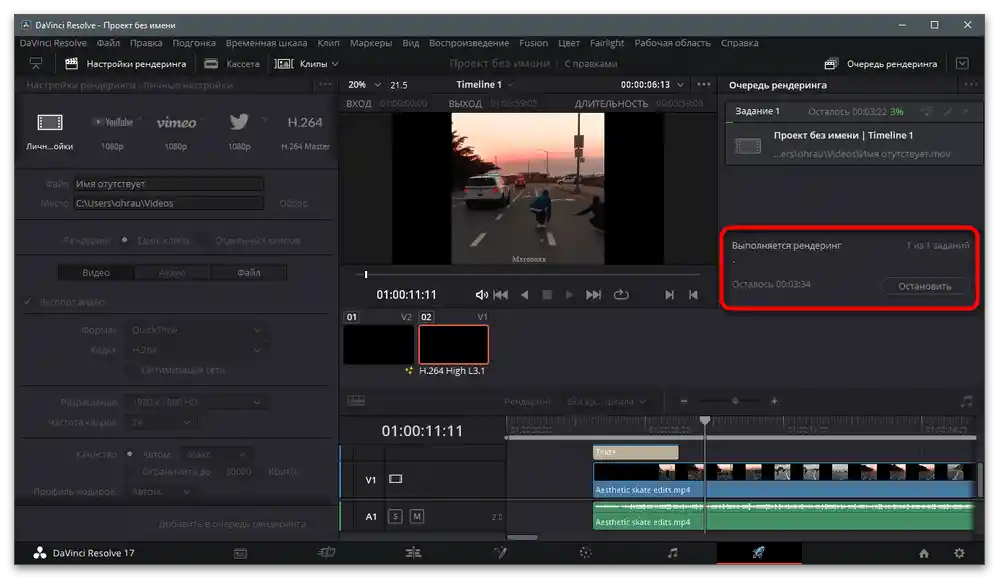Switch to the Аудио settings tab
Viewport: 999px width, 579px height.
(172, 273)
